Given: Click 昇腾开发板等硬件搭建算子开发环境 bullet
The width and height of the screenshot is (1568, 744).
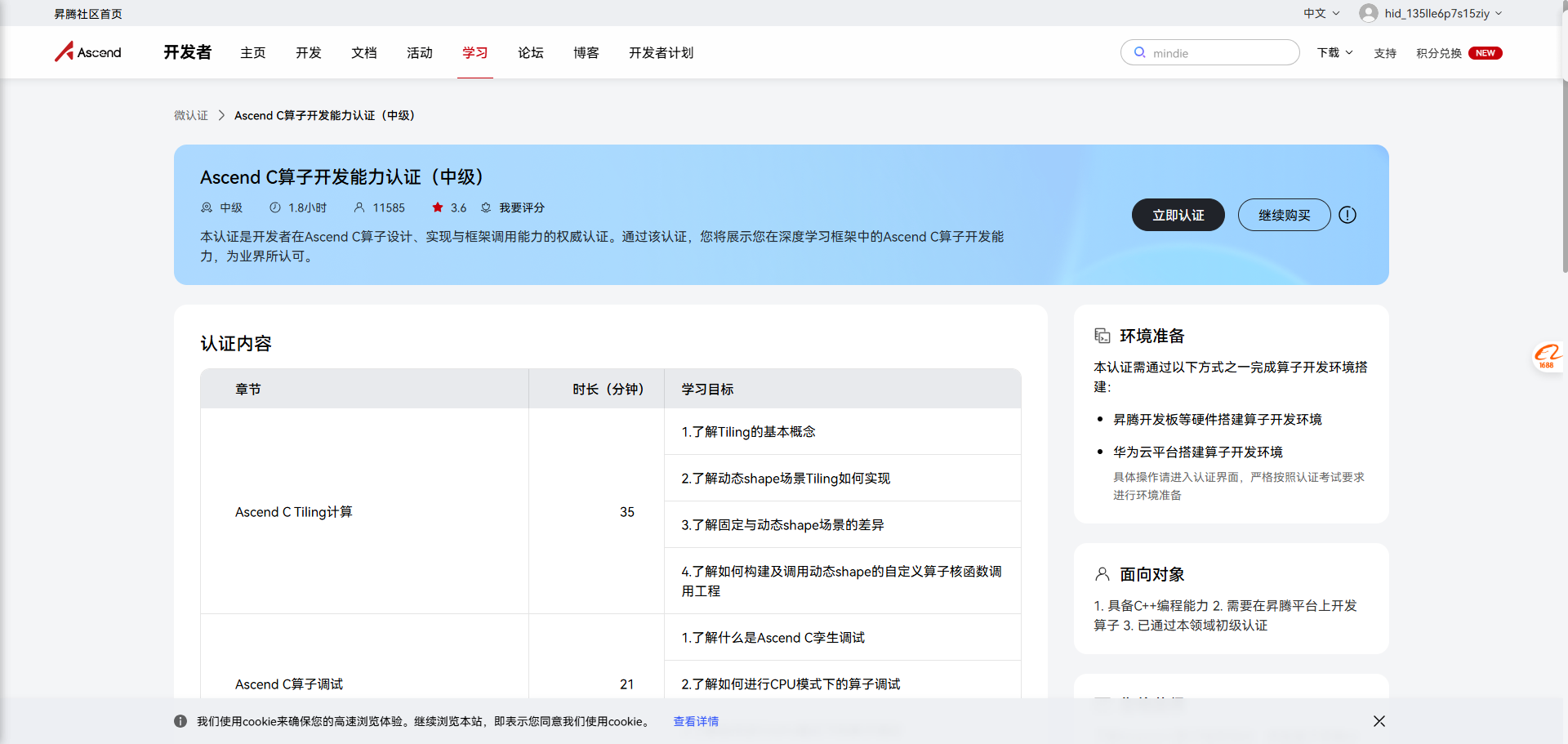Looking at the screenshot, I should [x=1218, y=419].
